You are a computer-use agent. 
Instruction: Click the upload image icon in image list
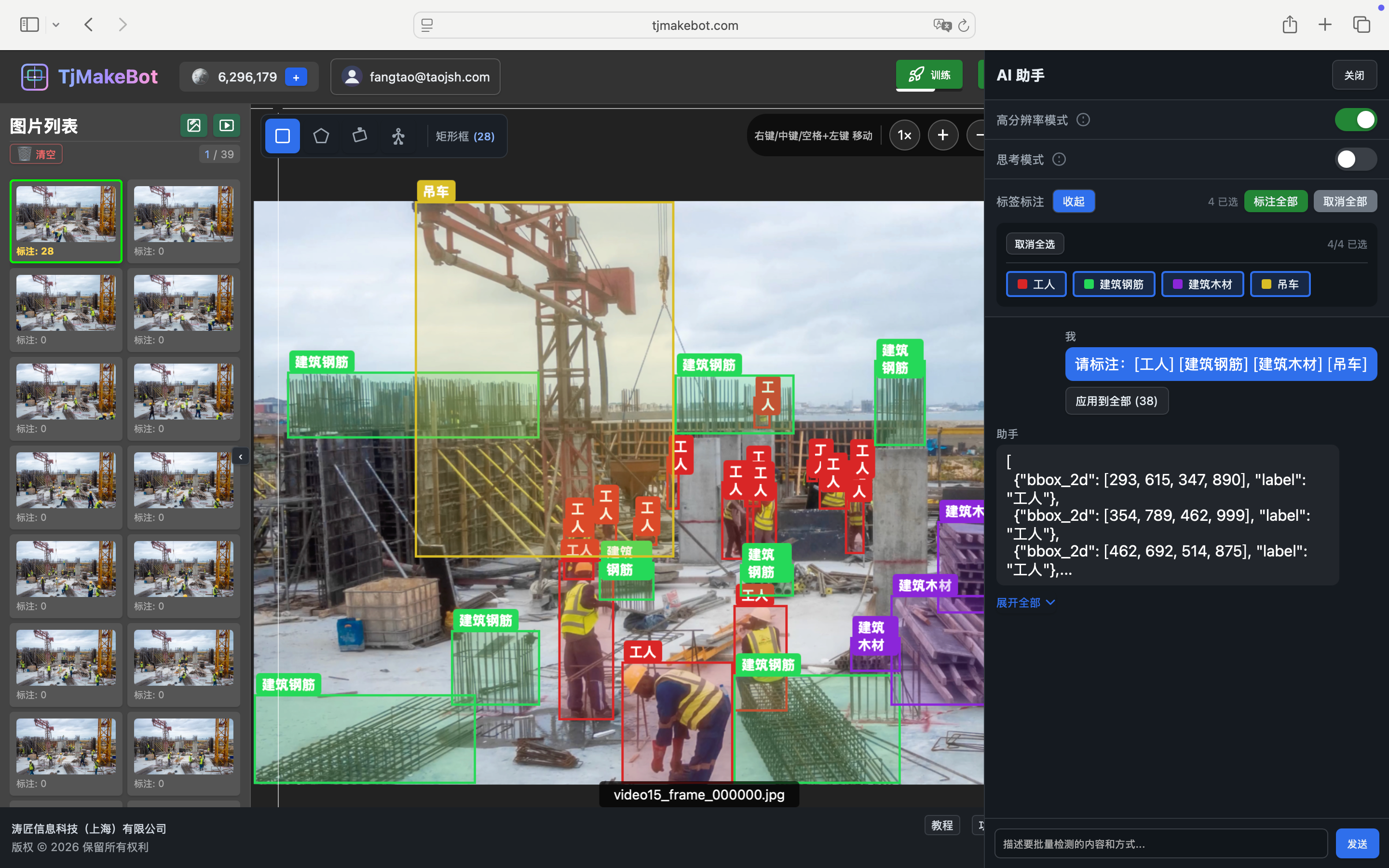[x=194, y=125]
